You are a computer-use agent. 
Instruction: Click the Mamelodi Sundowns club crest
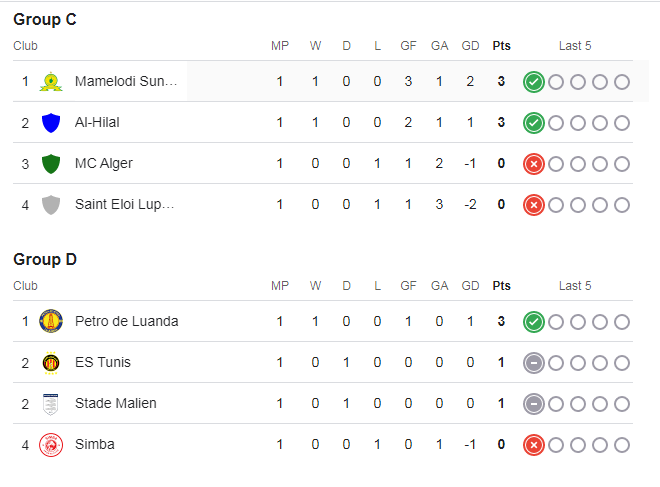[50, 81]
